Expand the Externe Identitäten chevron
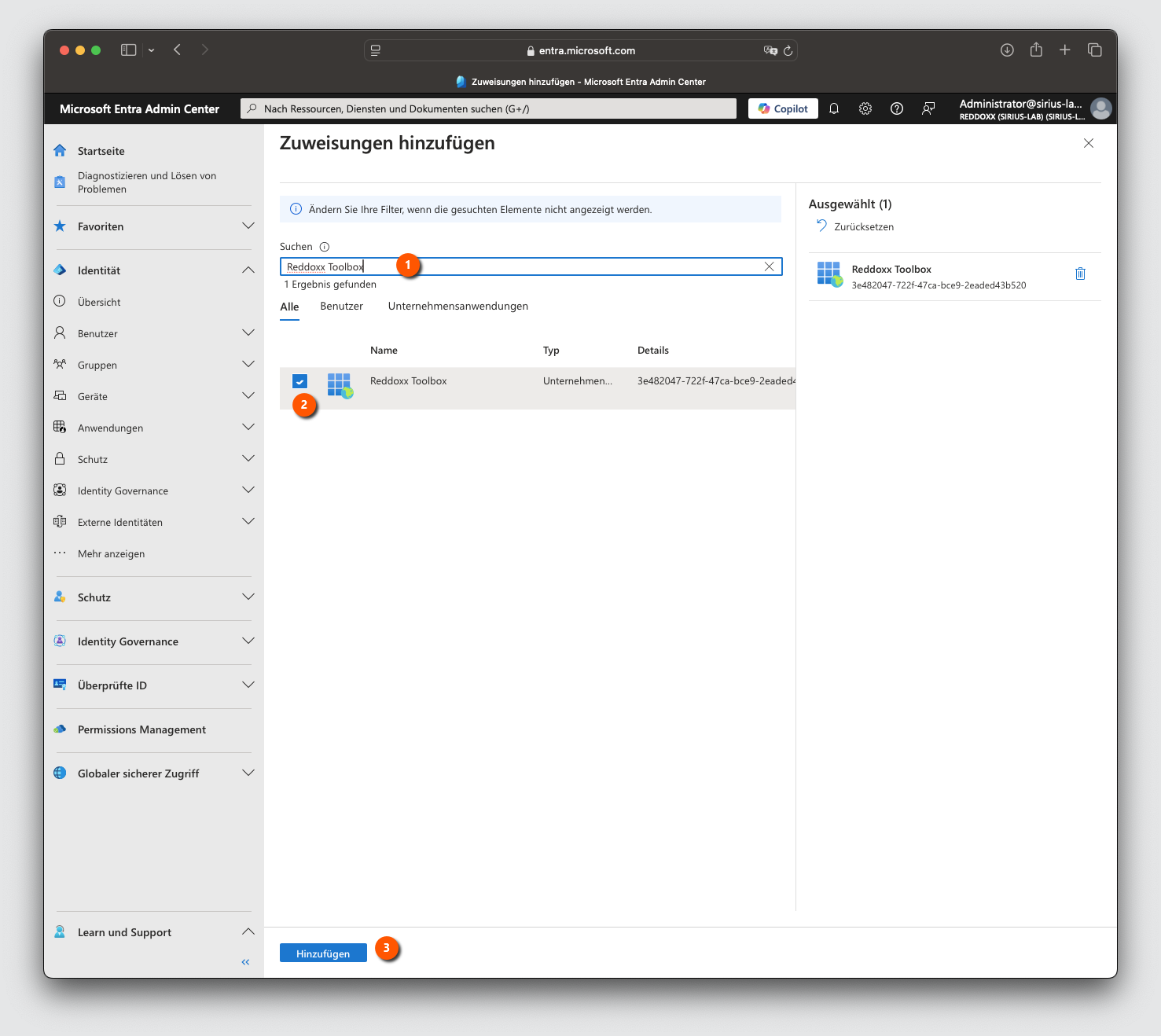This screenshot has height=1036, width=1161. coord(248,521)
